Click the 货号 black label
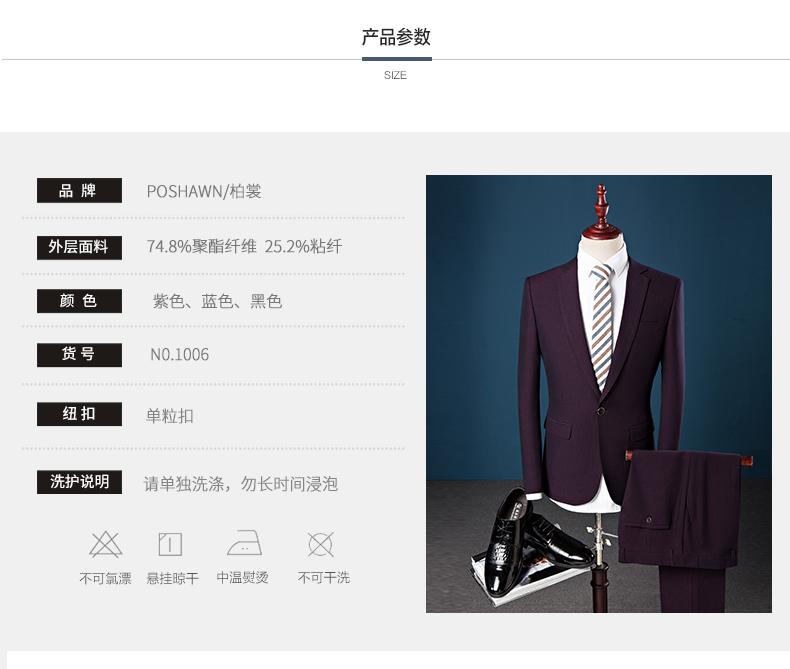Screen dimensions: 790x669 tap(79, 355)
